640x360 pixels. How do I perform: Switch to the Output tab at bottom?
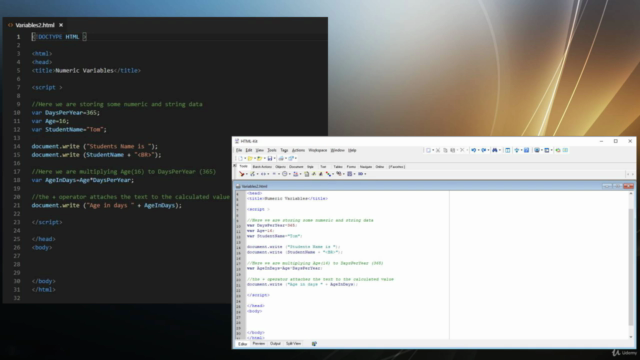275,344
